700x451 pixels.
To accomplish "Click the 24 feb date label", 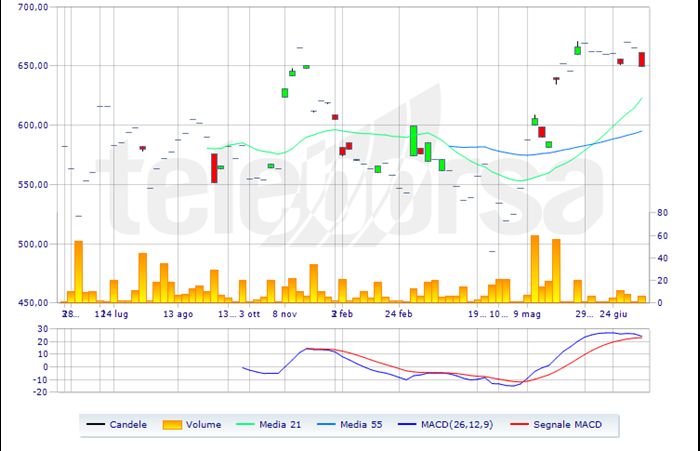I will [399, 314].
